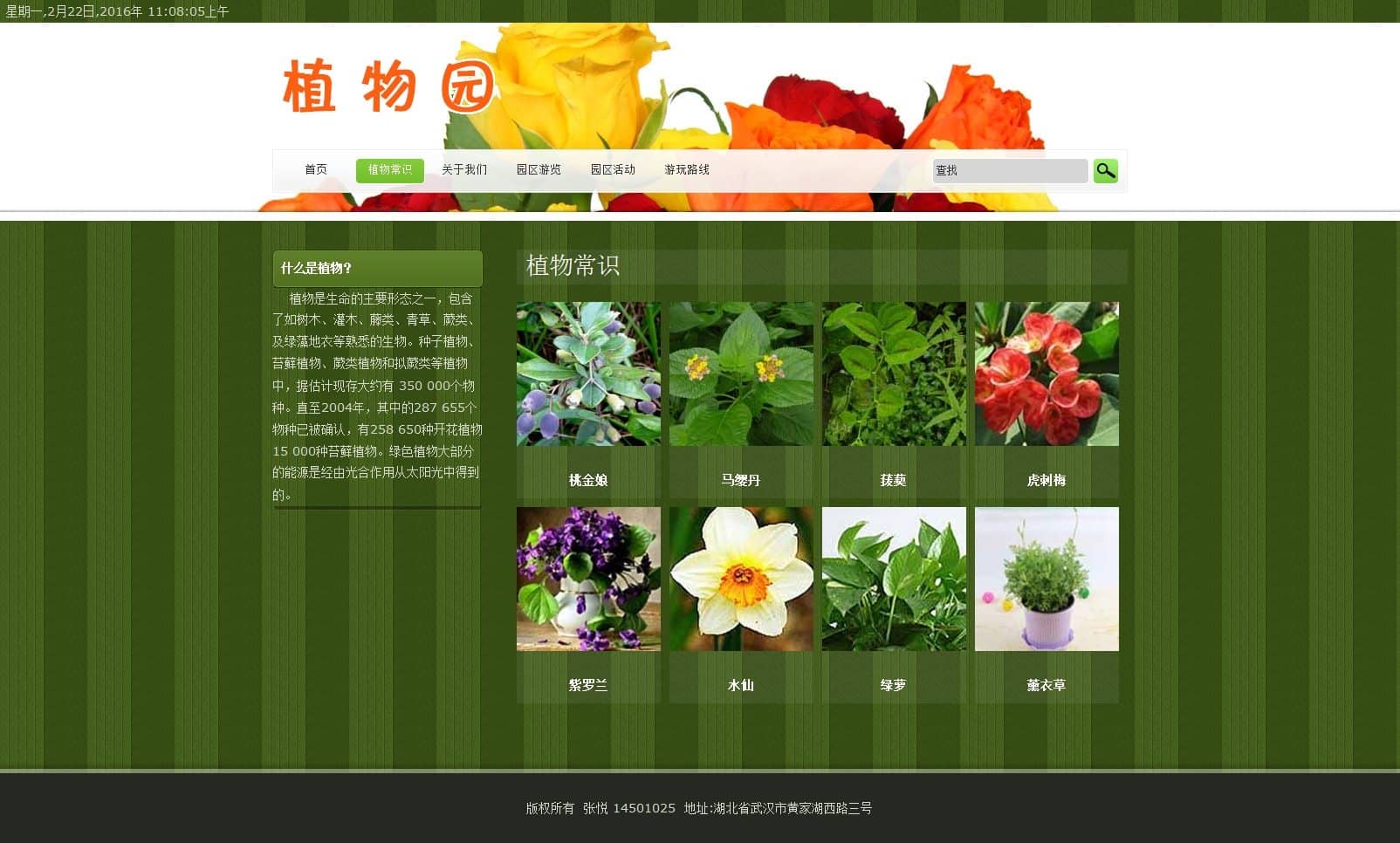Go to 关于我们 page
The height and width of the screenshot is (843, 1400).
[464, 170]
